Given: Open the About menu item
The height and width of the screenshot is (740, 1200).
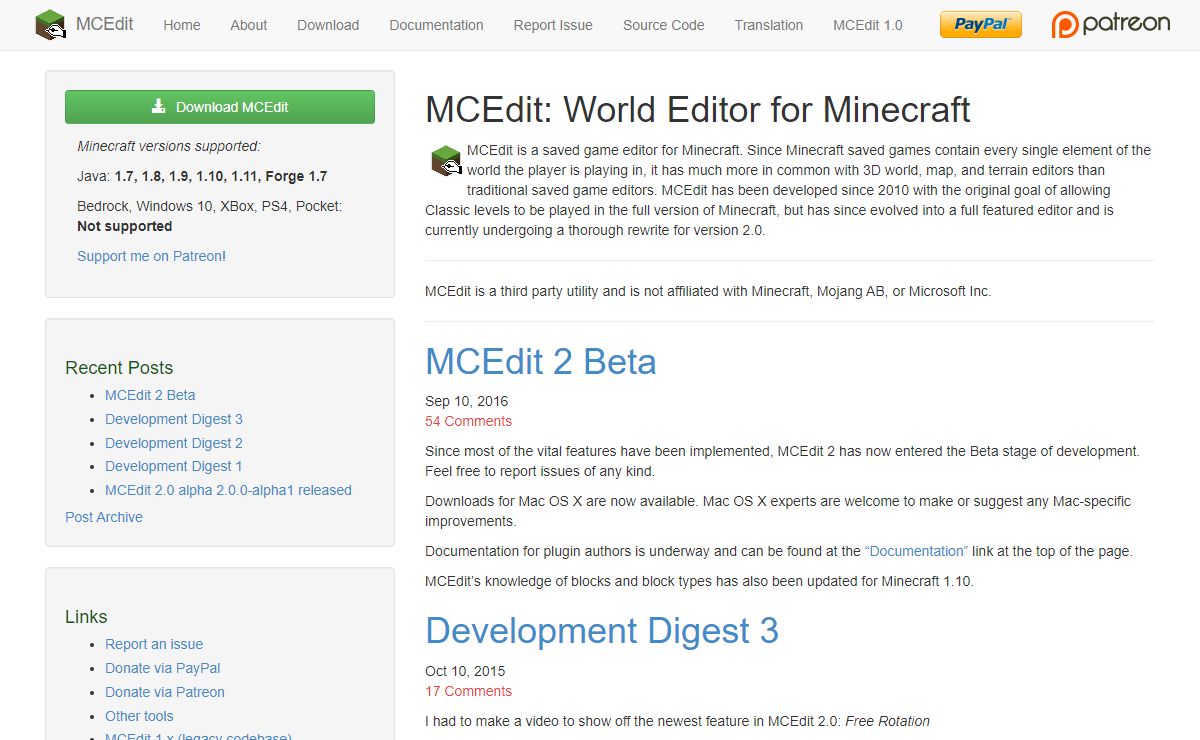Looking at the screenshot, I should click(249, 25).
